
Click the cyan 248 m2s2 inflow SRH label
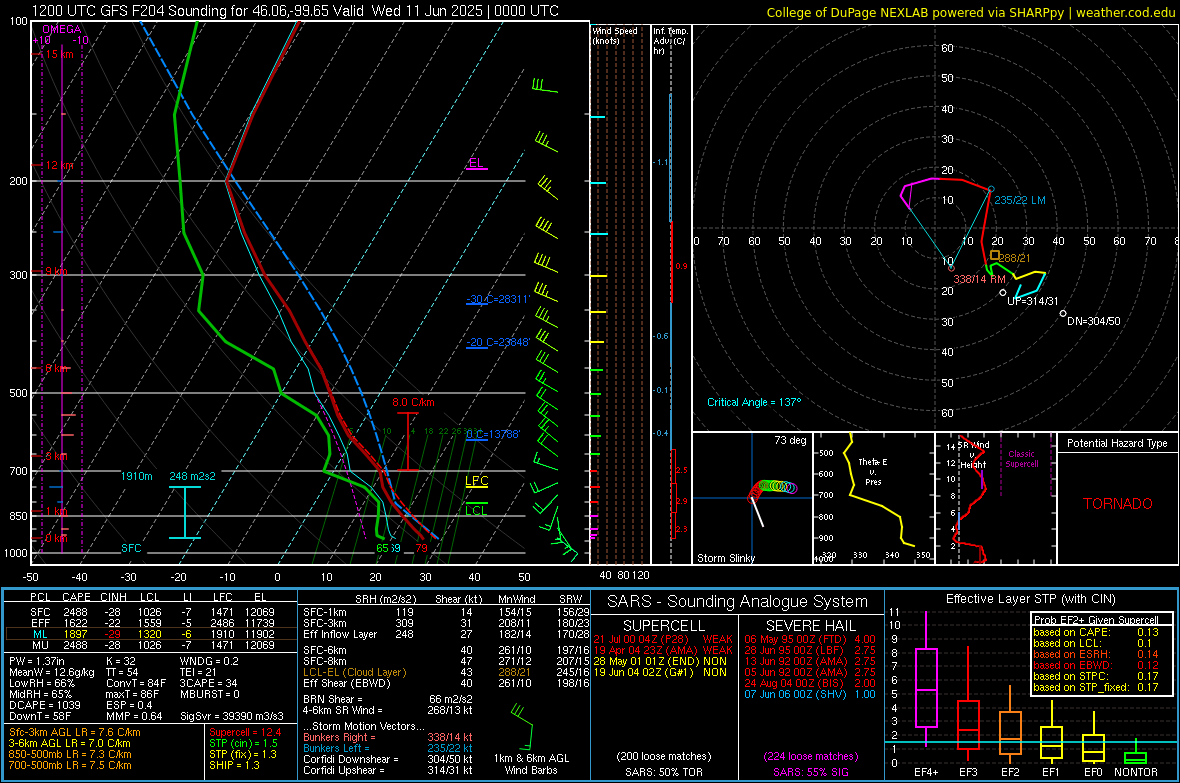click(193, 476)
